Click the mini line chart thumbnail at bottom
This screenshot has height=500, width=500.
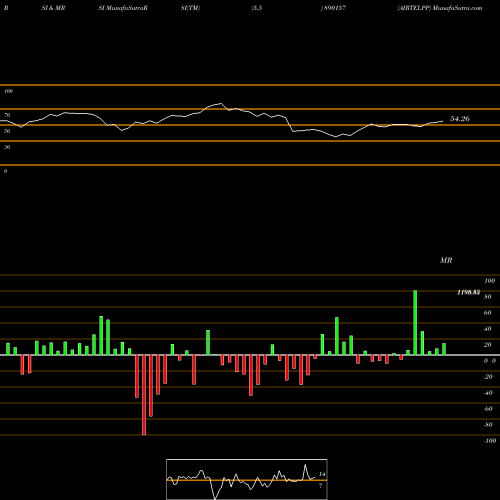pos(247,479)
